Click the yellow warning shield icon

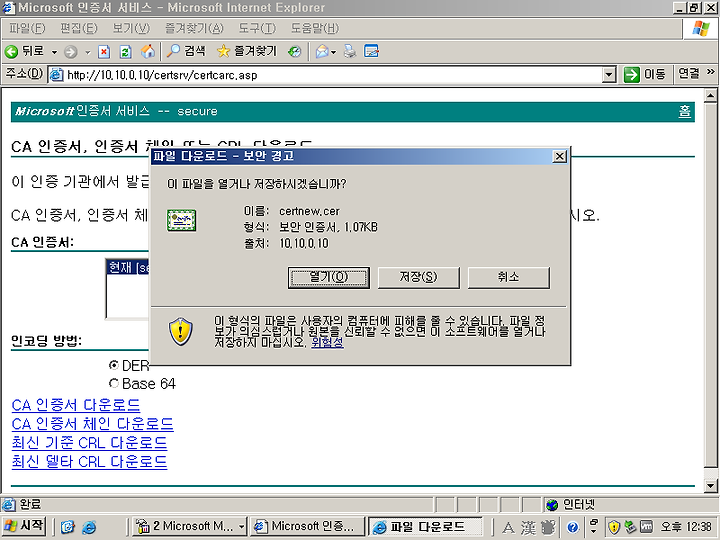[x=181, y=331]
